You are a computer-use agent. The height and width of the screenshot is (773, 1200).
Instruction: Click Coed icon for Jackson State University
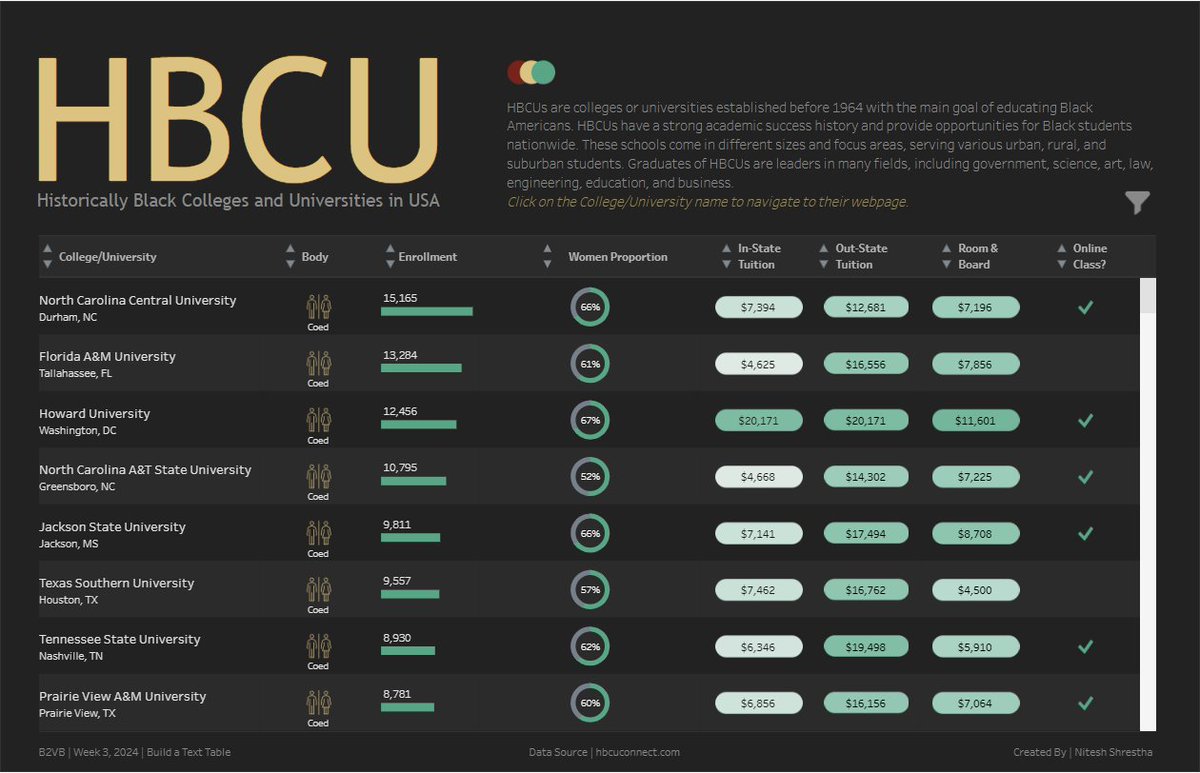(x=318, y=532)
